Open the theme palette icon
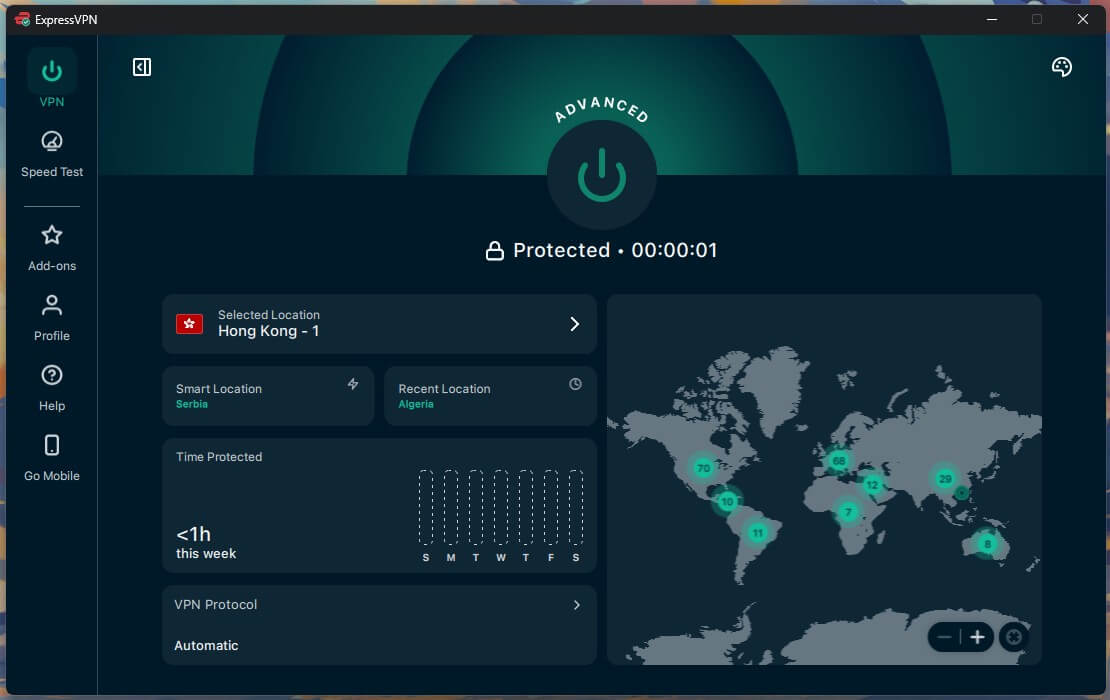The image size is (1110, 700). (x=1061, y=67)
